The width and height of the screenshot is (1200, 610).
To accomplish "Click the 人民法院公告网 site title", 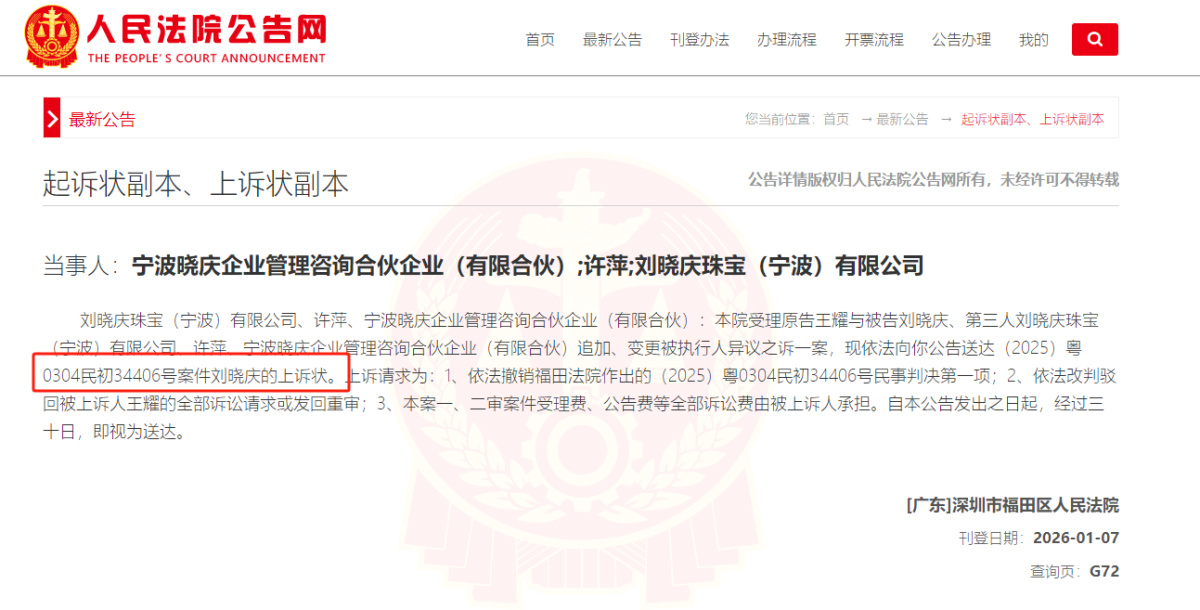I will coord(207,27).
